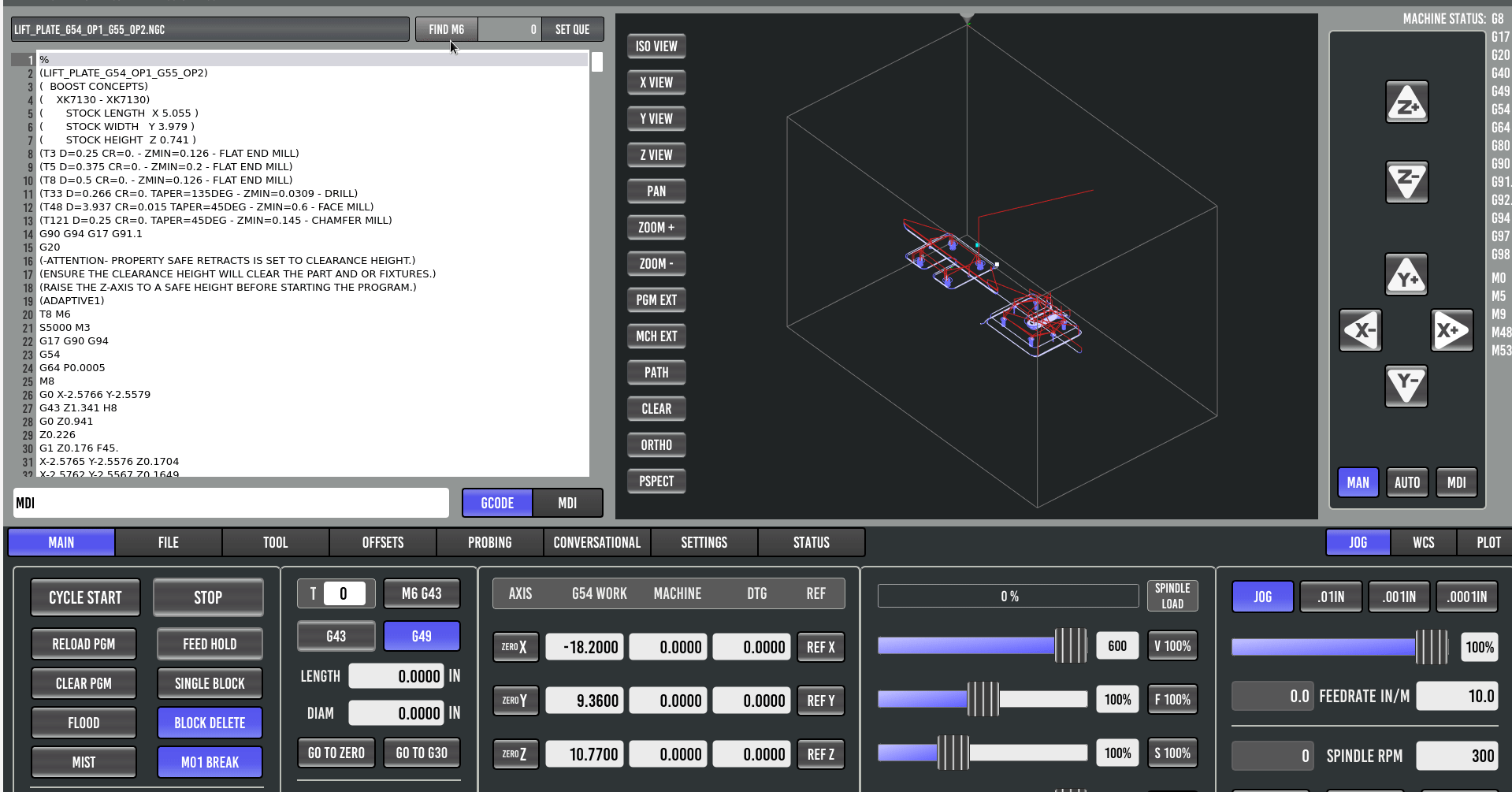Switch to the PROBING tab

click(x=489, y=542)
